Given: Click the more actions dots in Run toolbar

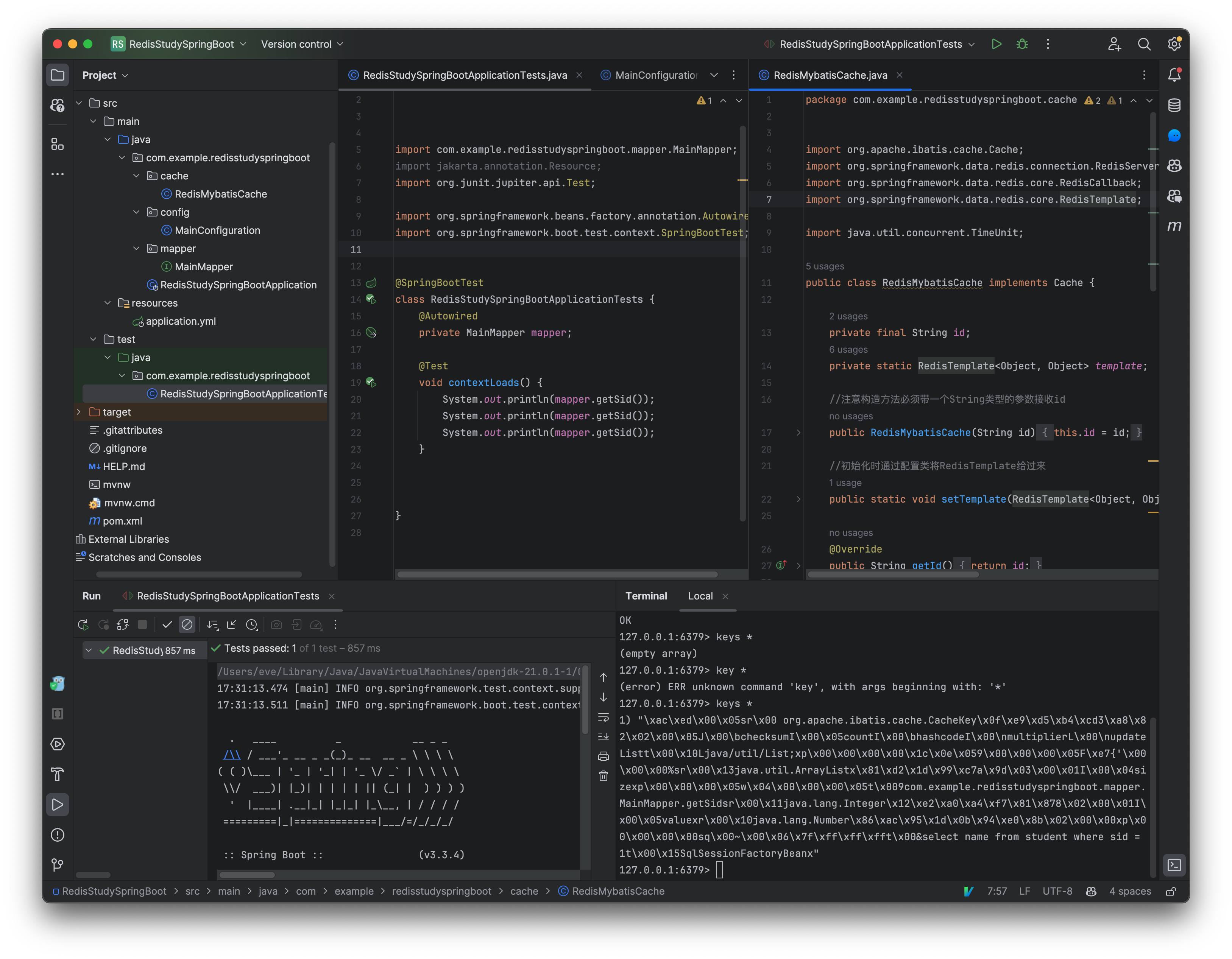Looking at the screenshot, I should (336, 625).
